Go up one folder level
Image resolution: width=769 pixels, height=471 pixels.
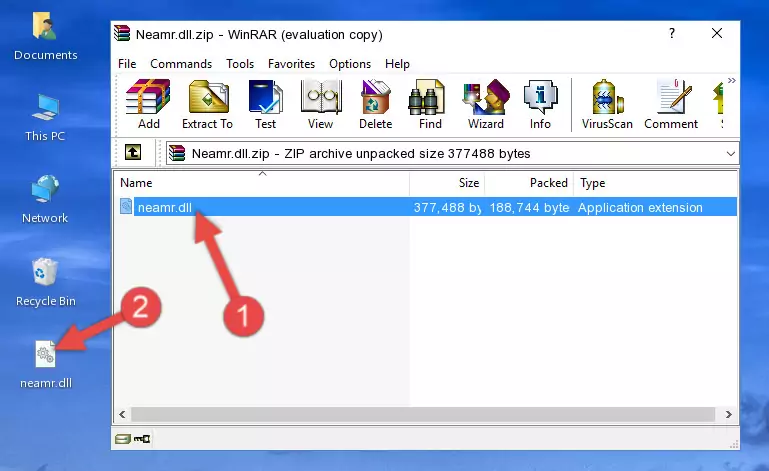click(133, 152)
